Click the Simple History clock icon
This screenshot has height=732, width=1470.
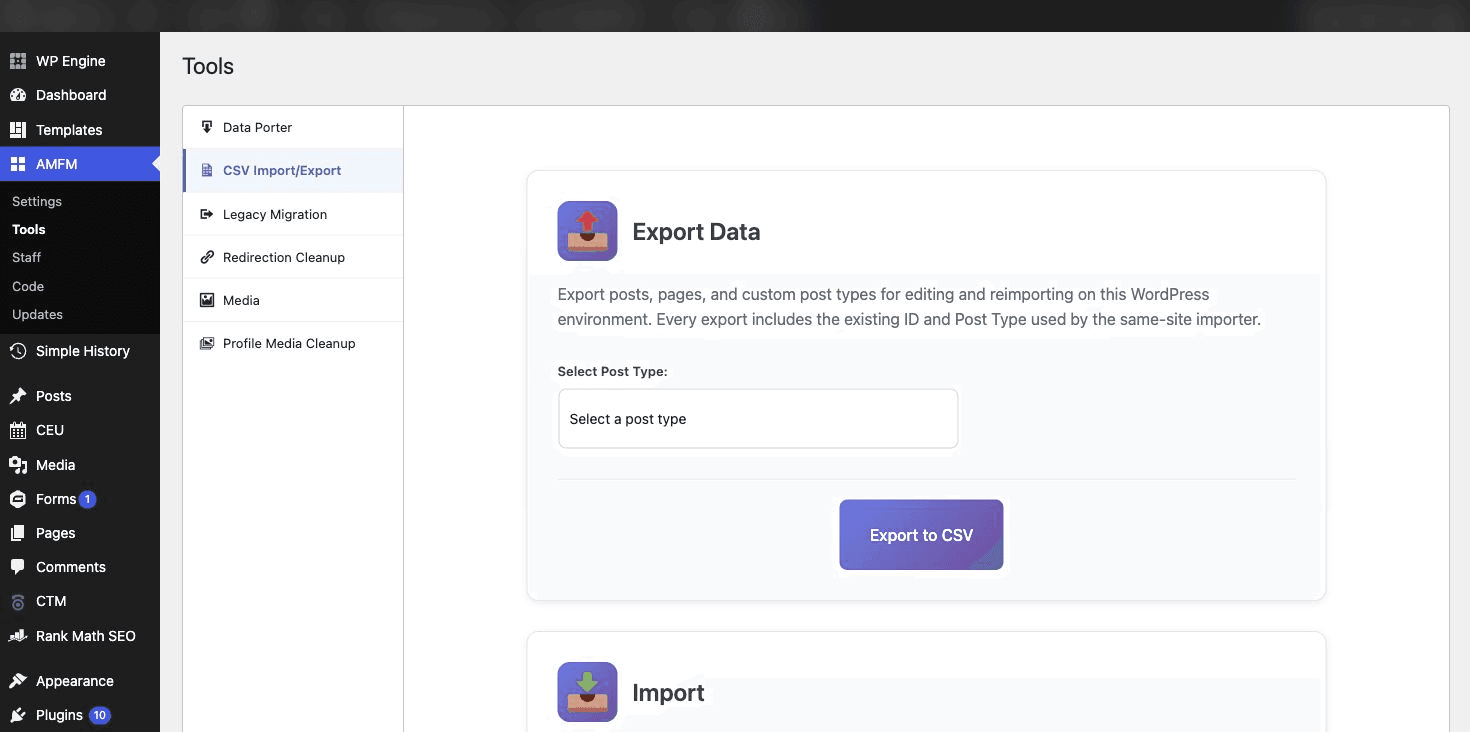18,351
